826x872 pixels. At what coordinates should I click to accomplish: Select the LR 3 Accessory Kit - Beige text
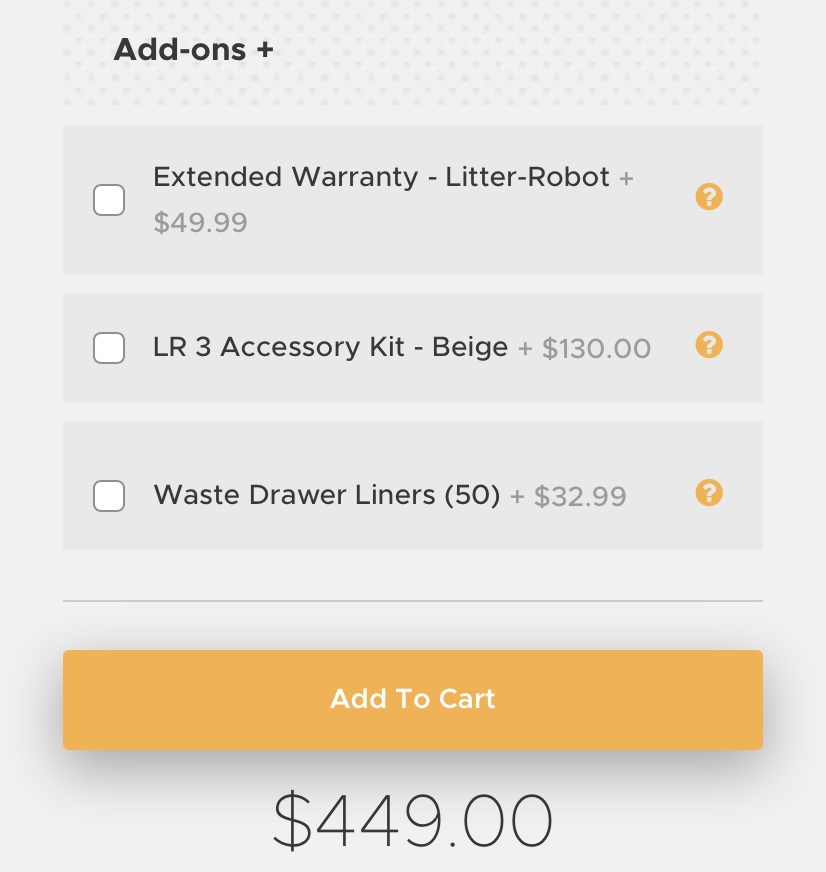[x=330, y=347]
